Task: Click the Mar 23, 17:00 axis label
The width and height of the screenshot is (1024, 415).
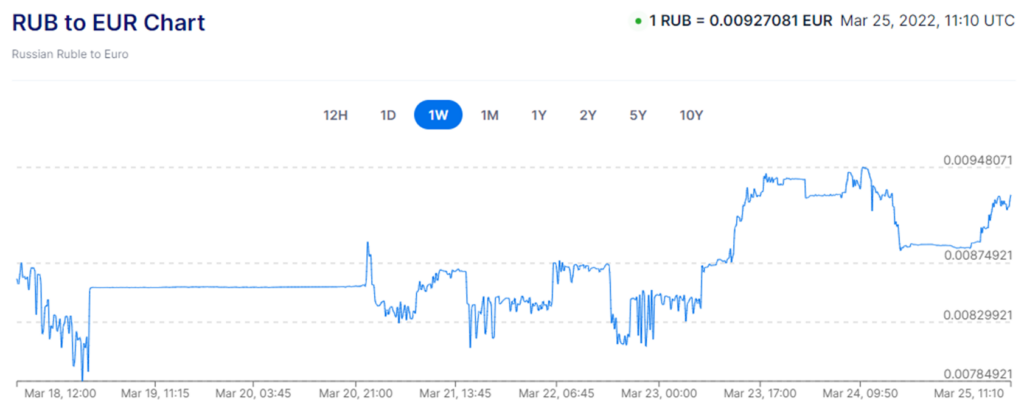Action: point(760,394)
